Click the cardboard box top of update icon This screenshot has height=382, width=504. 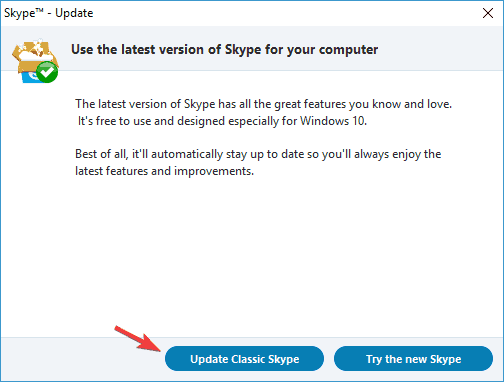pos(33,53)
